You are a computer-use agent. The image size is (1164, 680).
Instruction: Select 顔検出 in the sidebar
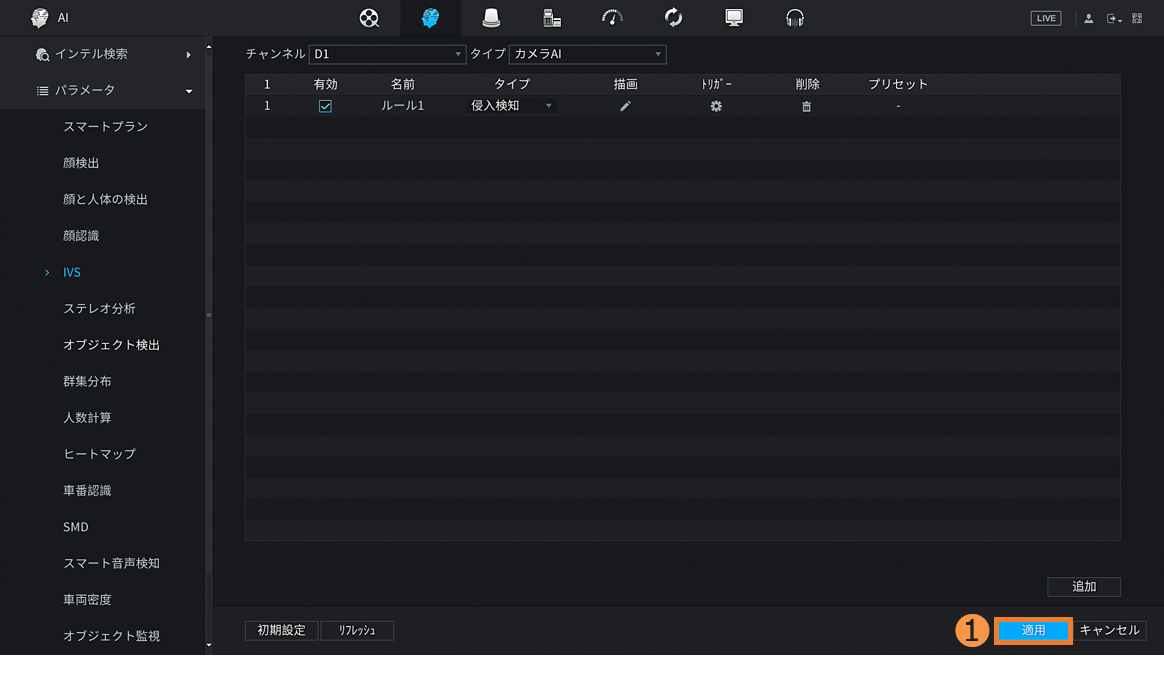click(81, 163)
